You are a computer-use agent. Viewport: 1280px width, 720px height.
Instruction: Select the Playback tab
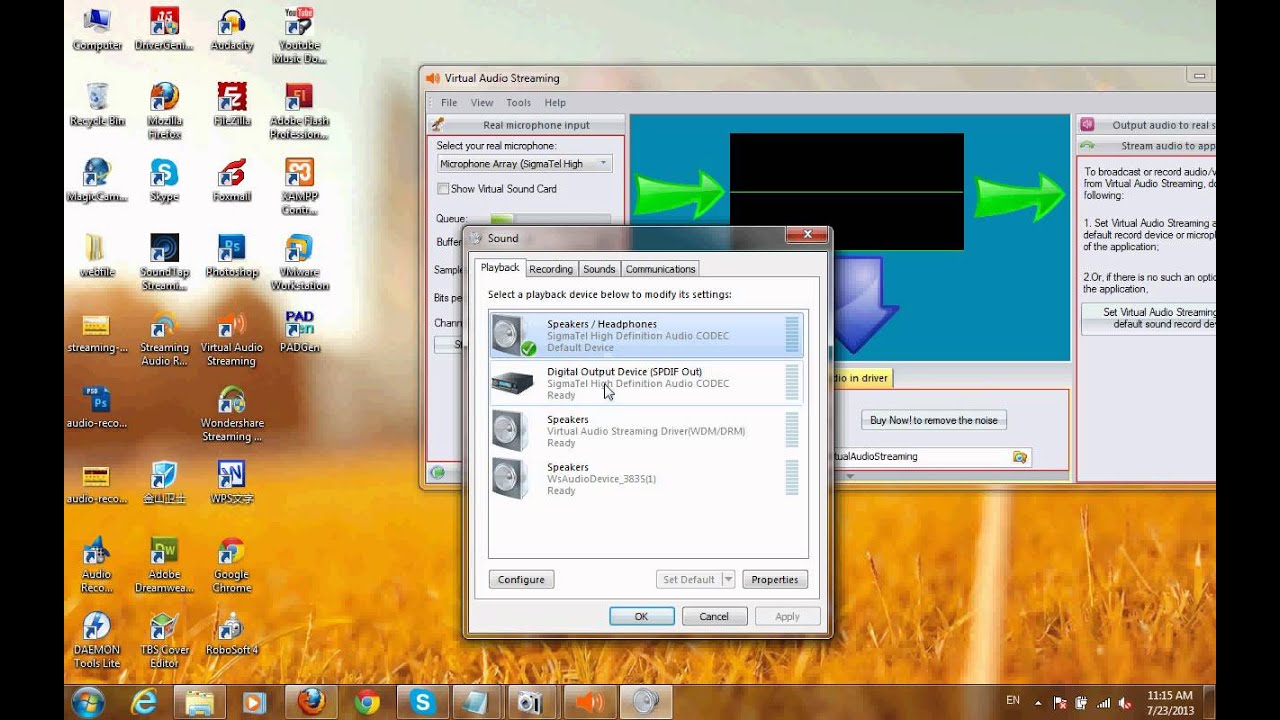(x=500, y=268)
